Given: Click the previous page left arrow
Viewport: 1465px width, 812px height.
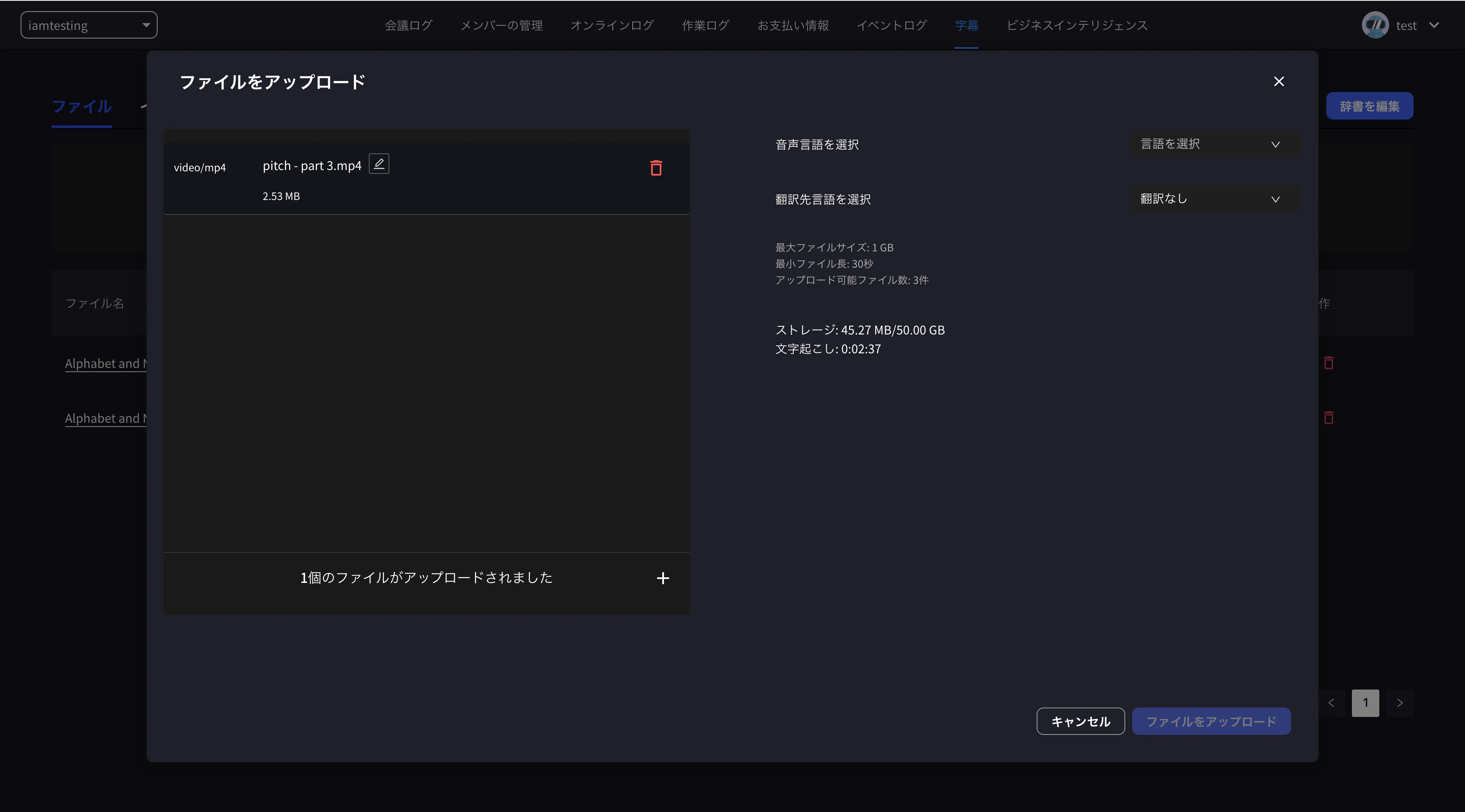Looking at the screenshot, I should click(1331, 703).
